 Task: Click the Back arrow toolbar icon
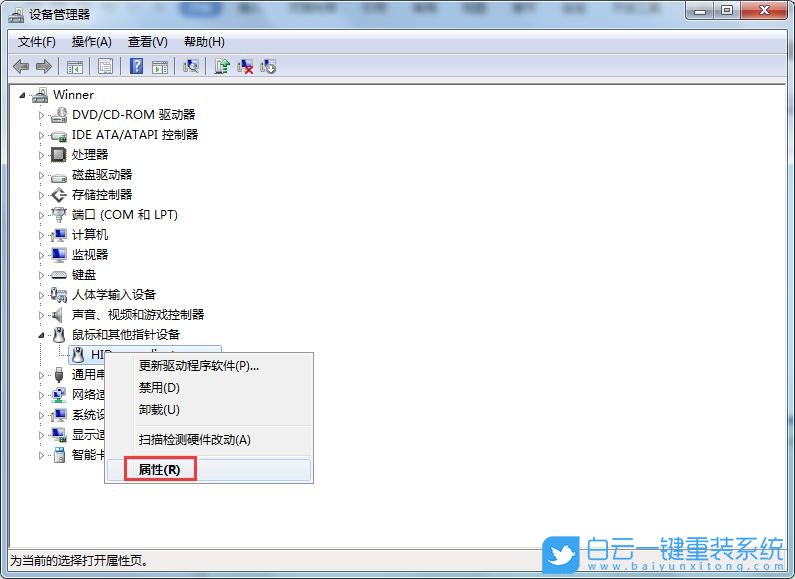pos(21,66)
